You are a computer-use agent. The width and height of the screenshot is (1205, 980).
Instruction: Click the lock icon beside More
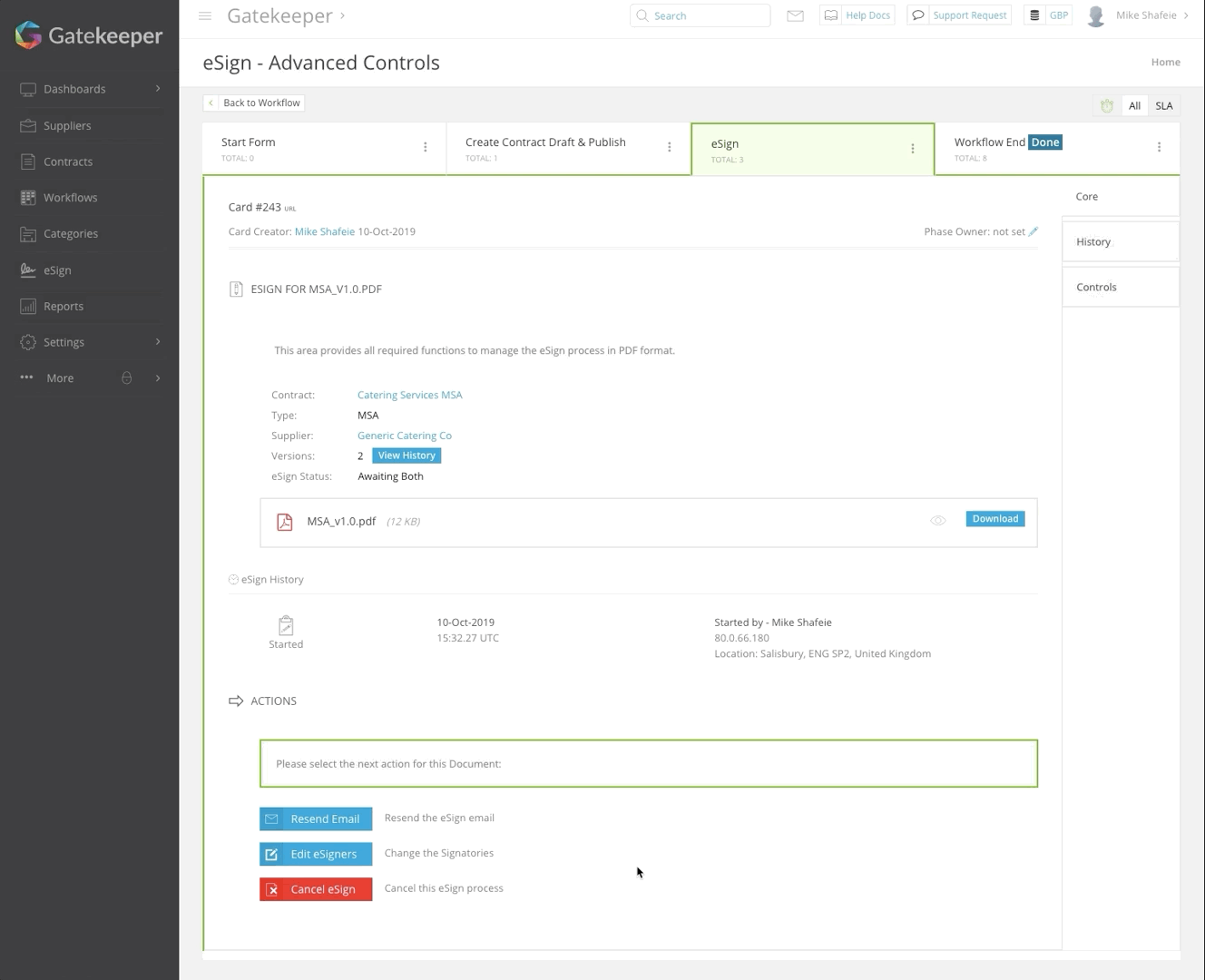[127, 377]
